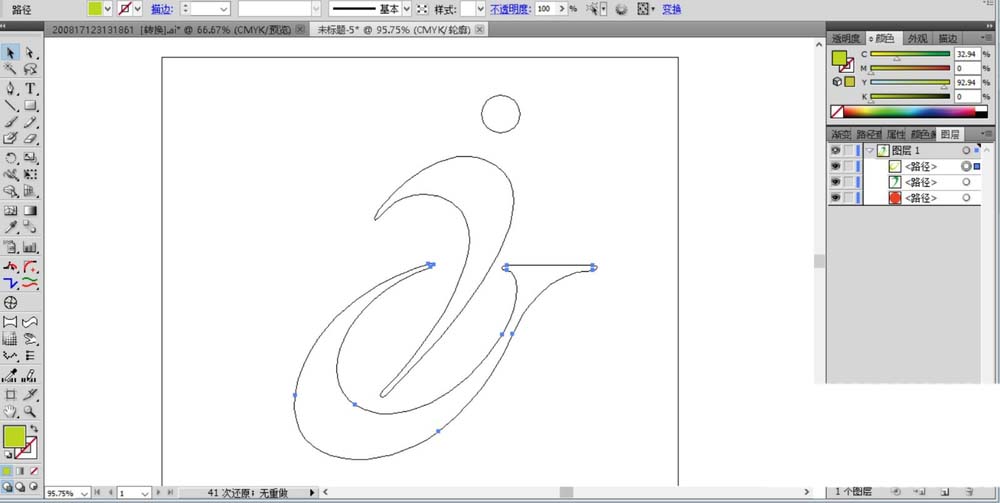Select the Direct Selection (white arrow) tool
This screenshot has width=1000, height=503.
[29, 53]
